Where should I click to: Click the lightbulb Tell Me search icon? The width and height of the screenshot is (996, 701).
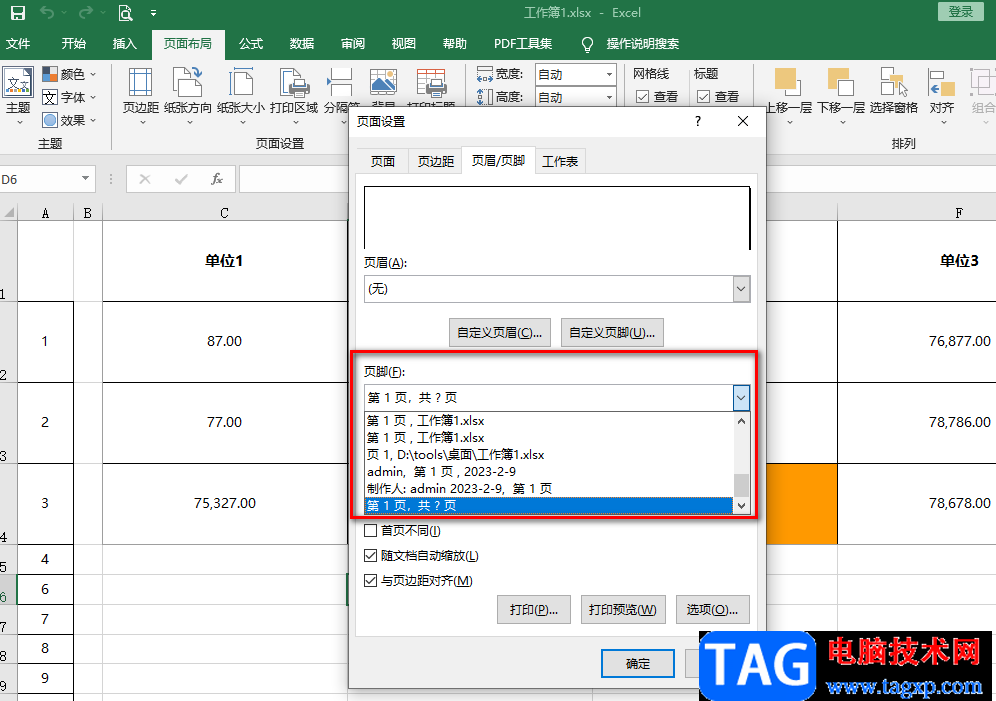tap(587, 44)
